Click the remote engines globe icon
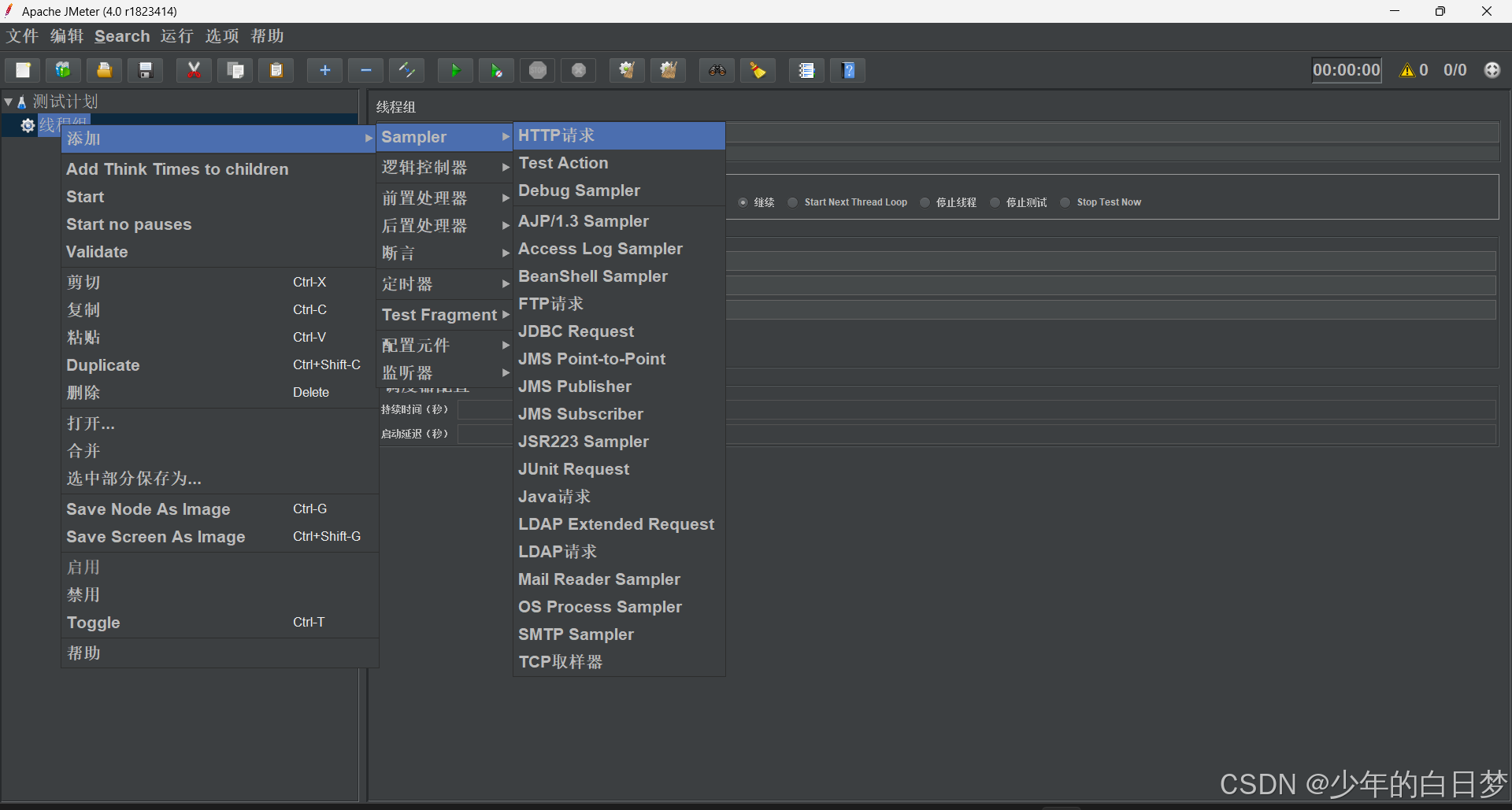The width and height of the screenshot is (1512, 810). click(x=1492, y=70)
